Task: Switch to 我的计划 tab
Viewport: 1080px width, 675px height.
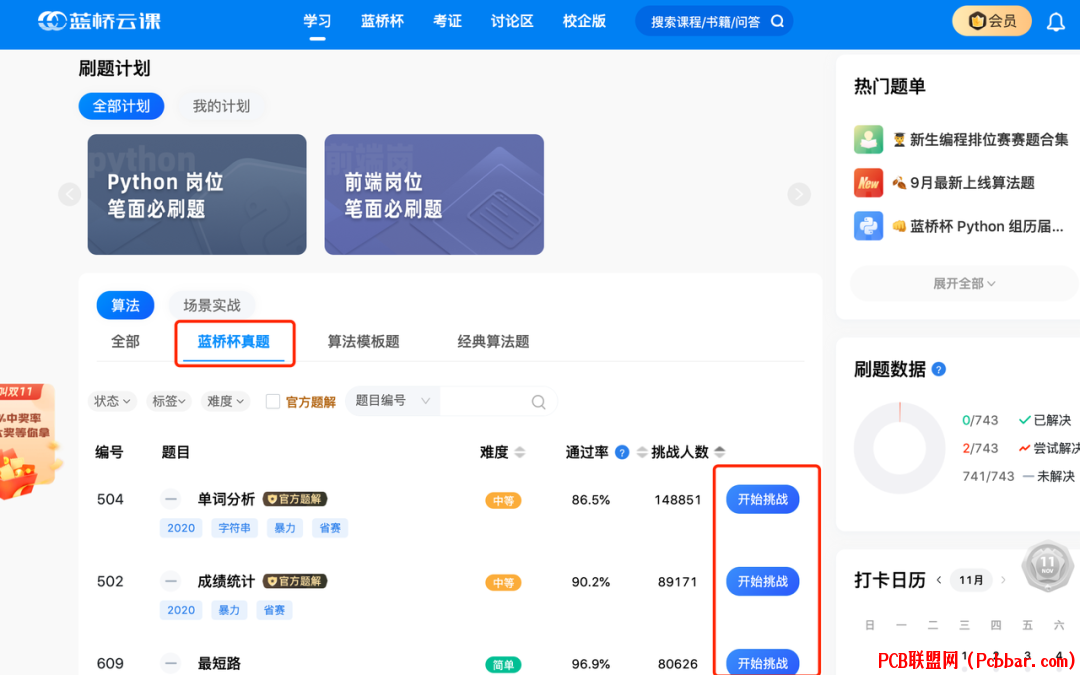Action: click(221, 106)
